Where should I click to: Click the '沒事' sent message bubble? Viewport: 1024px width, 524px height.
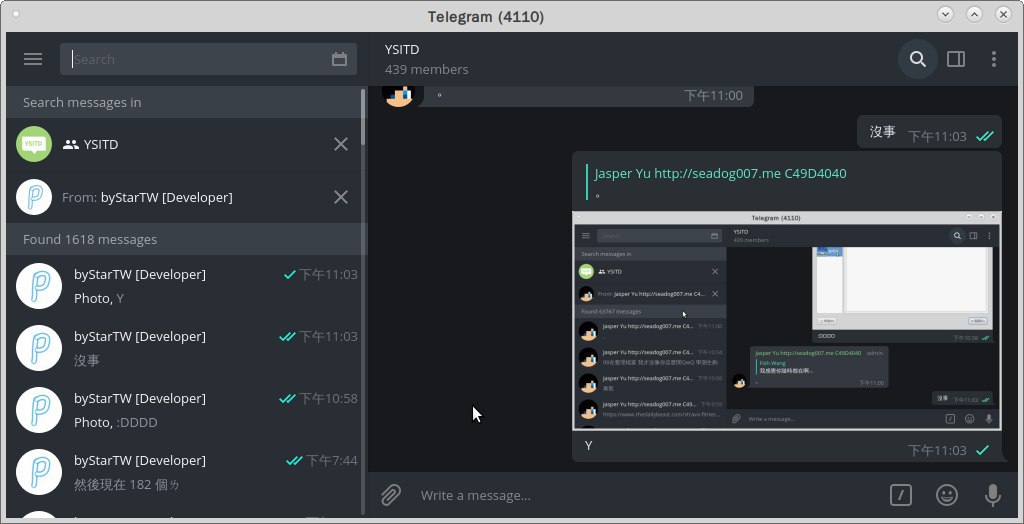[929, 132]
